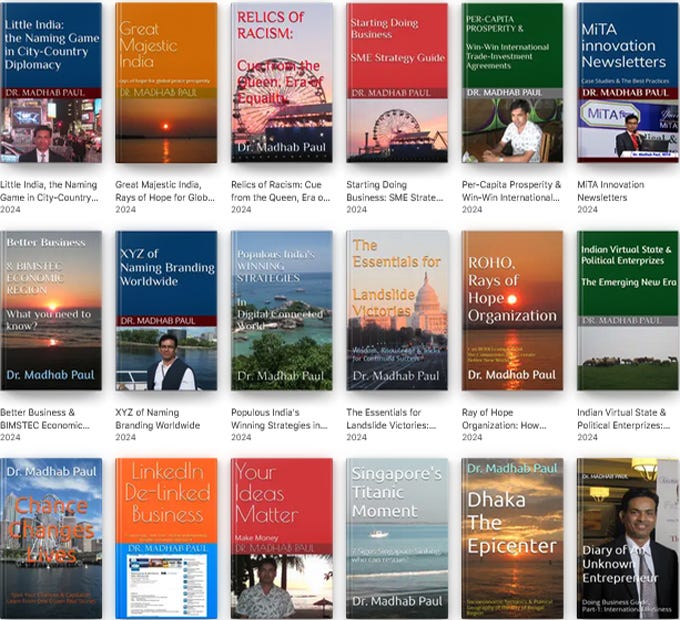The height and width of the screenshot is (620, 680).
Task: Open the 'Ray of Hope Organization: How...' title
Action: click(x=504, y=419)
